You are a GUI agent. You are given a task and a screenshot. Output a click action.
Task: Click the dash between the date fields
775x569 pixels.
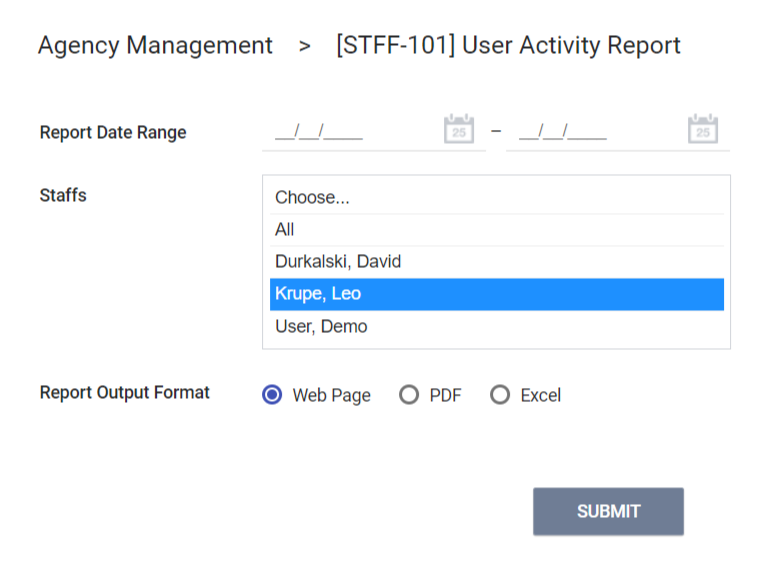[495, 131]
